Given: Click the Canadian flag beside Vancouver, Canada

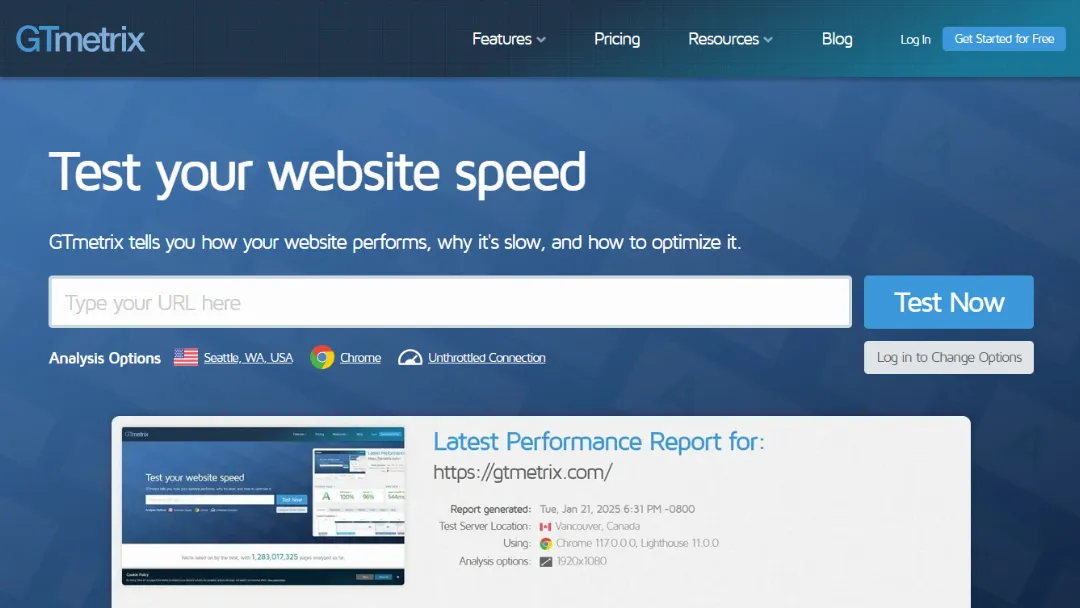Looking at the screenshot, I should point(545,525).
